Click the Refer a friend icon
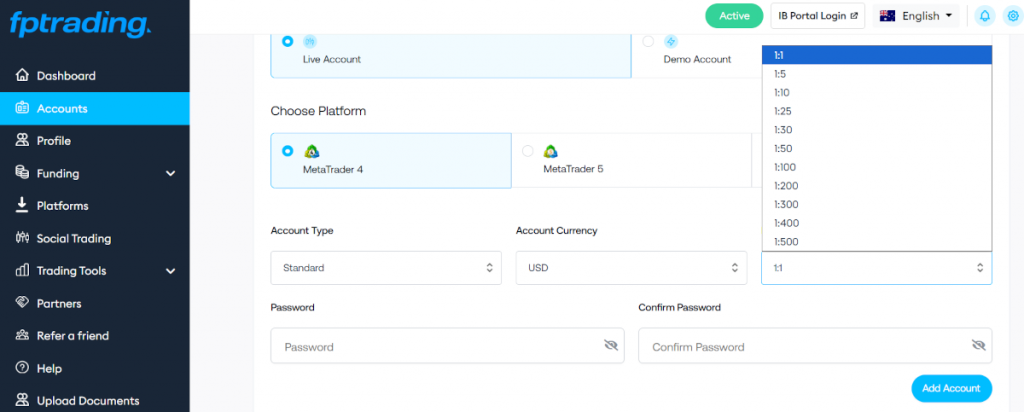The height and width of the screenshot is (412, 1024). click(22, 335)
